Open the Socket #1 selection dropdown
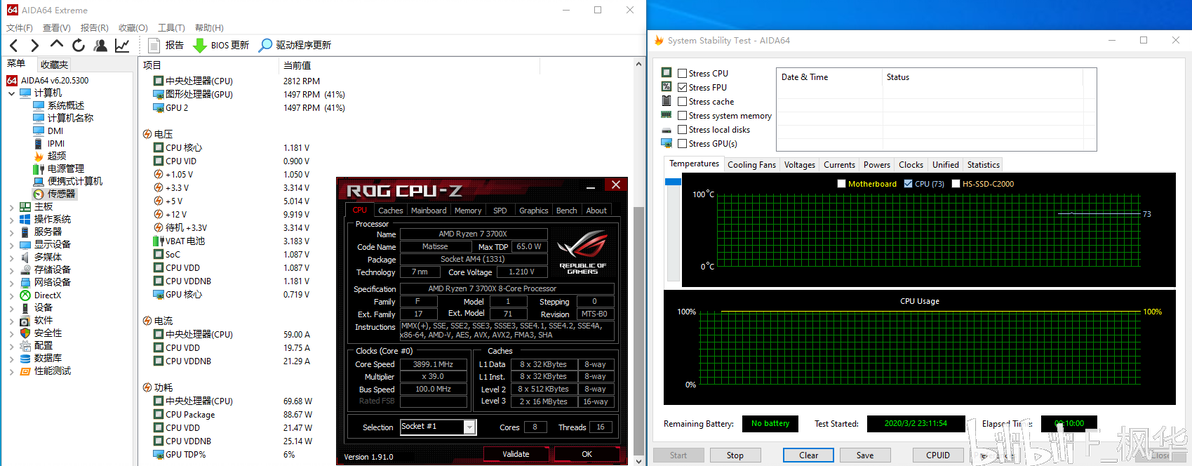This screenshot has height=466, width=1192. point(470,426)
